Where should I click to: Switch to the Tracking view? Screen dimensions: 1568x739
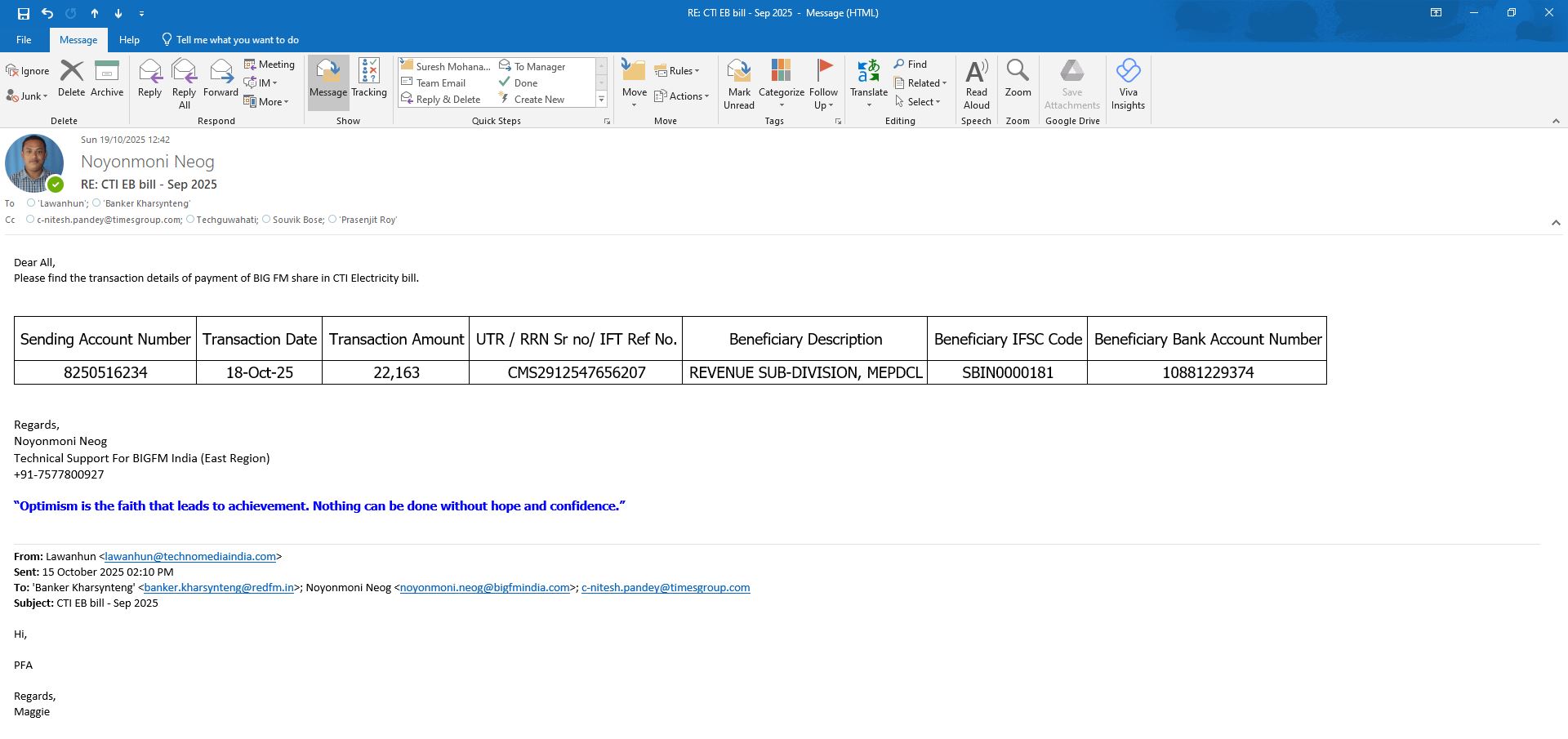369,80
